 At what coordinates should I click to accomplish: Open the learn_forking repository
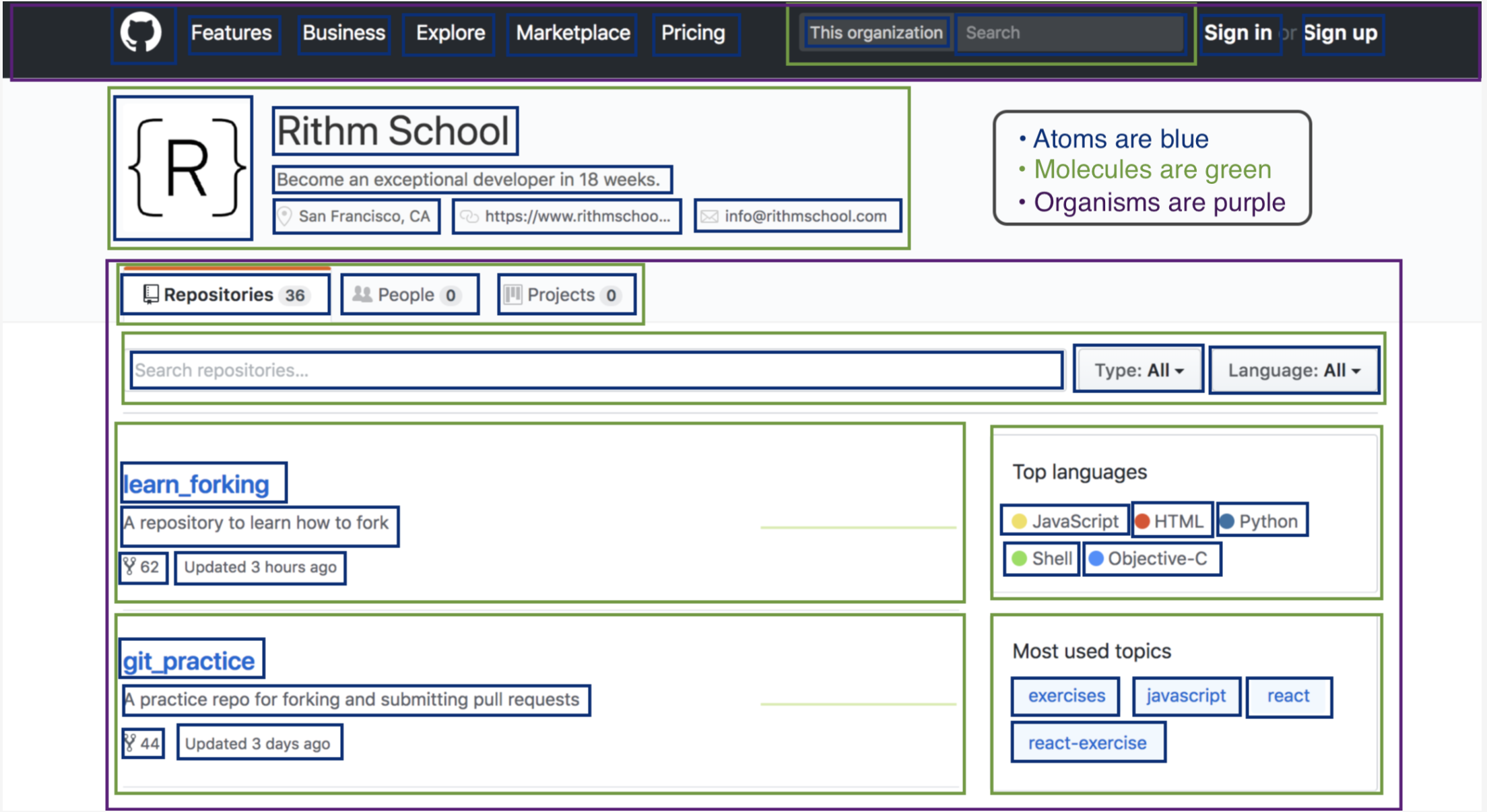tap(196, 485)
